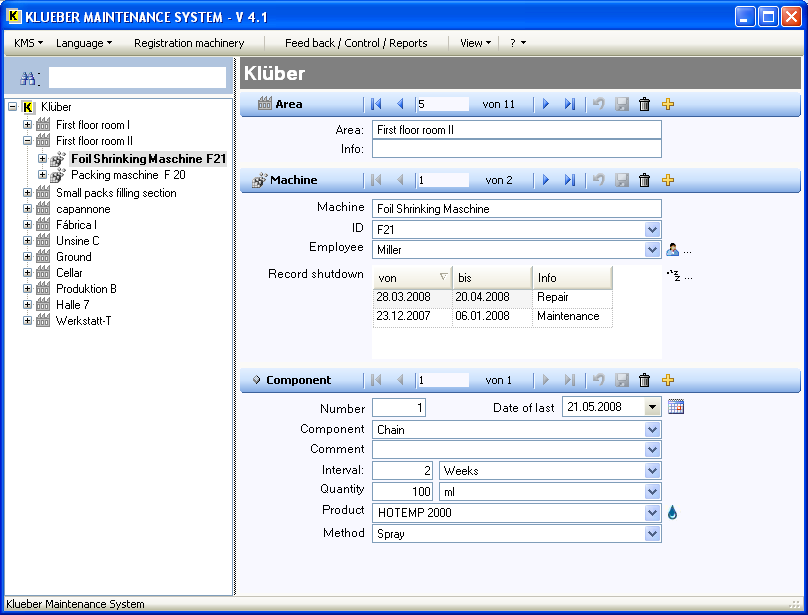Open the Component name dropdown

[652, 429]
